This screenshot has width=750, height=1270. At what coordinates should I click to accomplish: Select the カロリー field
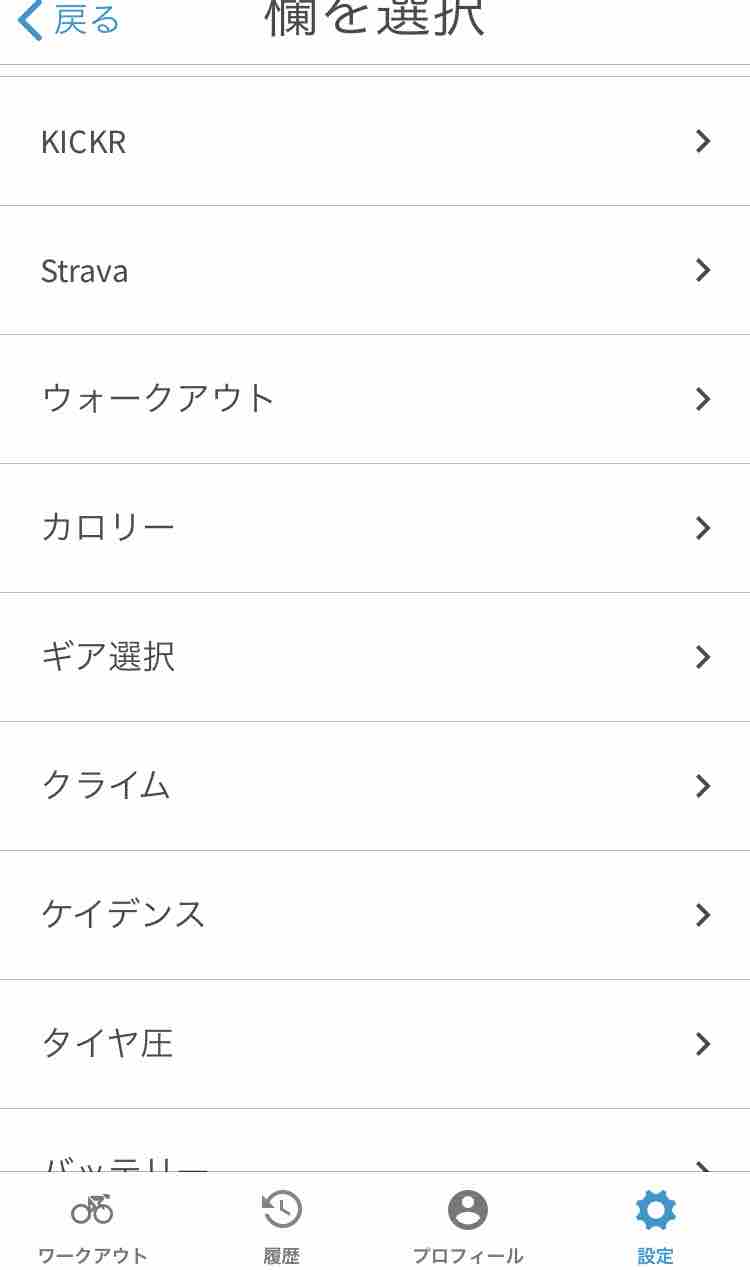(x=375, y=528)
